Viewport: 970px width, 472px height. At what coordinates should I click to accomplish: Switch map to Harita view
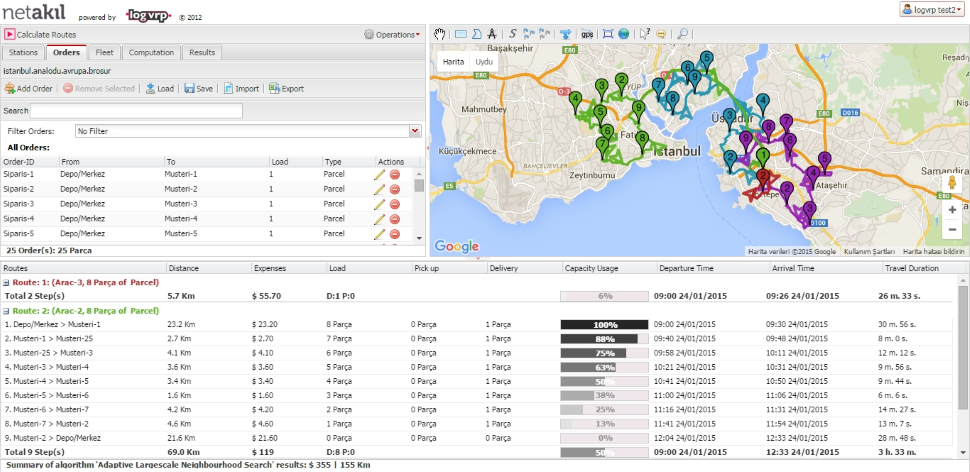coord(454,62)
